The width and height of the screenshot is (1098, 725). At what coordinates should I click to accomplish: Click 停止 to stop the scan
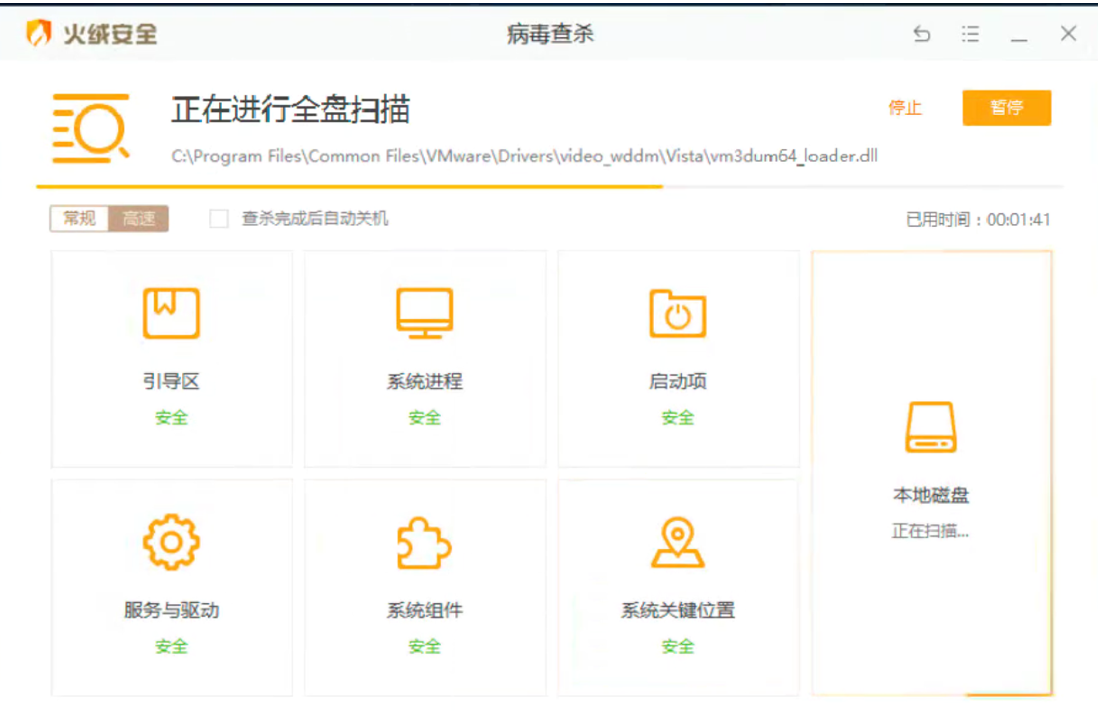point(905,109)
